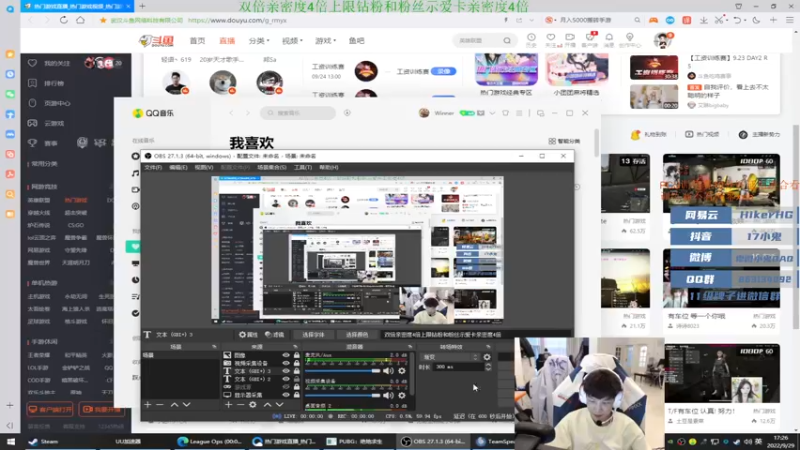Click 选择字体 button in OBS

[313, 335]
